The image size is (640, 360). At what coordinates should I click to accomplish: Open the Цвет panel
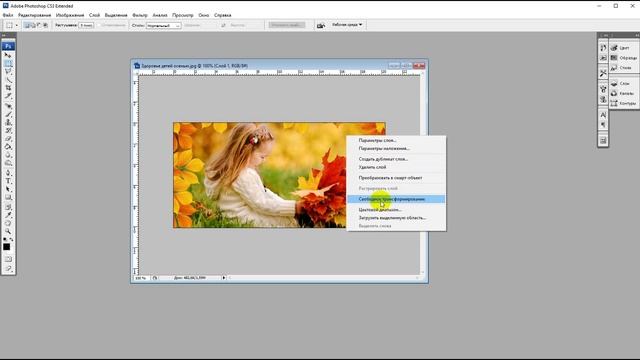(x=624, y=48)
